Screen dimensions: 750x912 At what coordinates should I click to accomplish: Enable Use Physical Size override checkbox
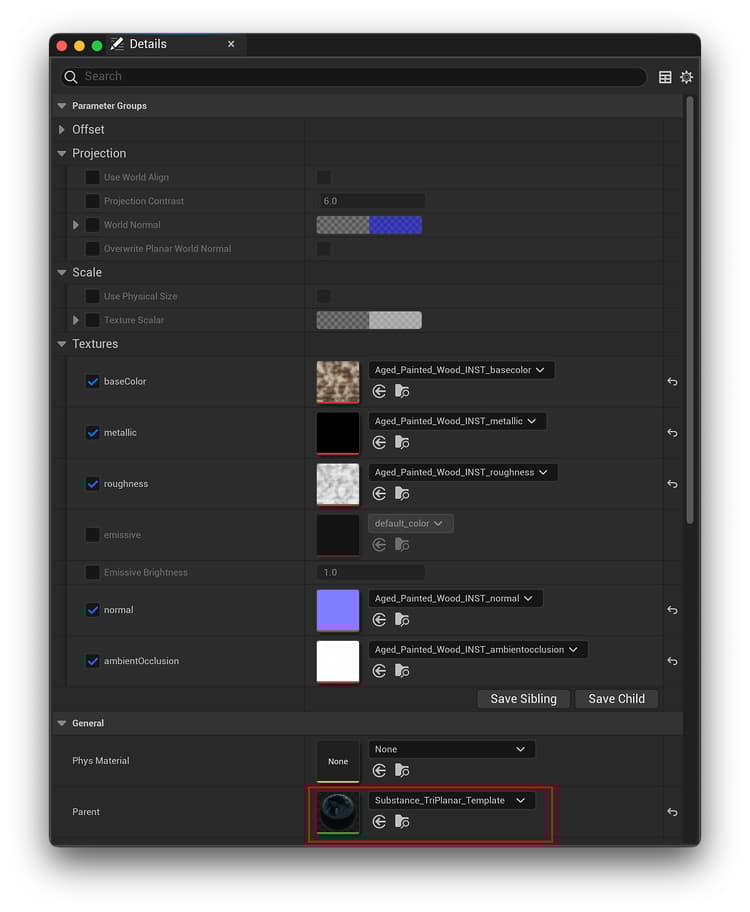(93, 297)
